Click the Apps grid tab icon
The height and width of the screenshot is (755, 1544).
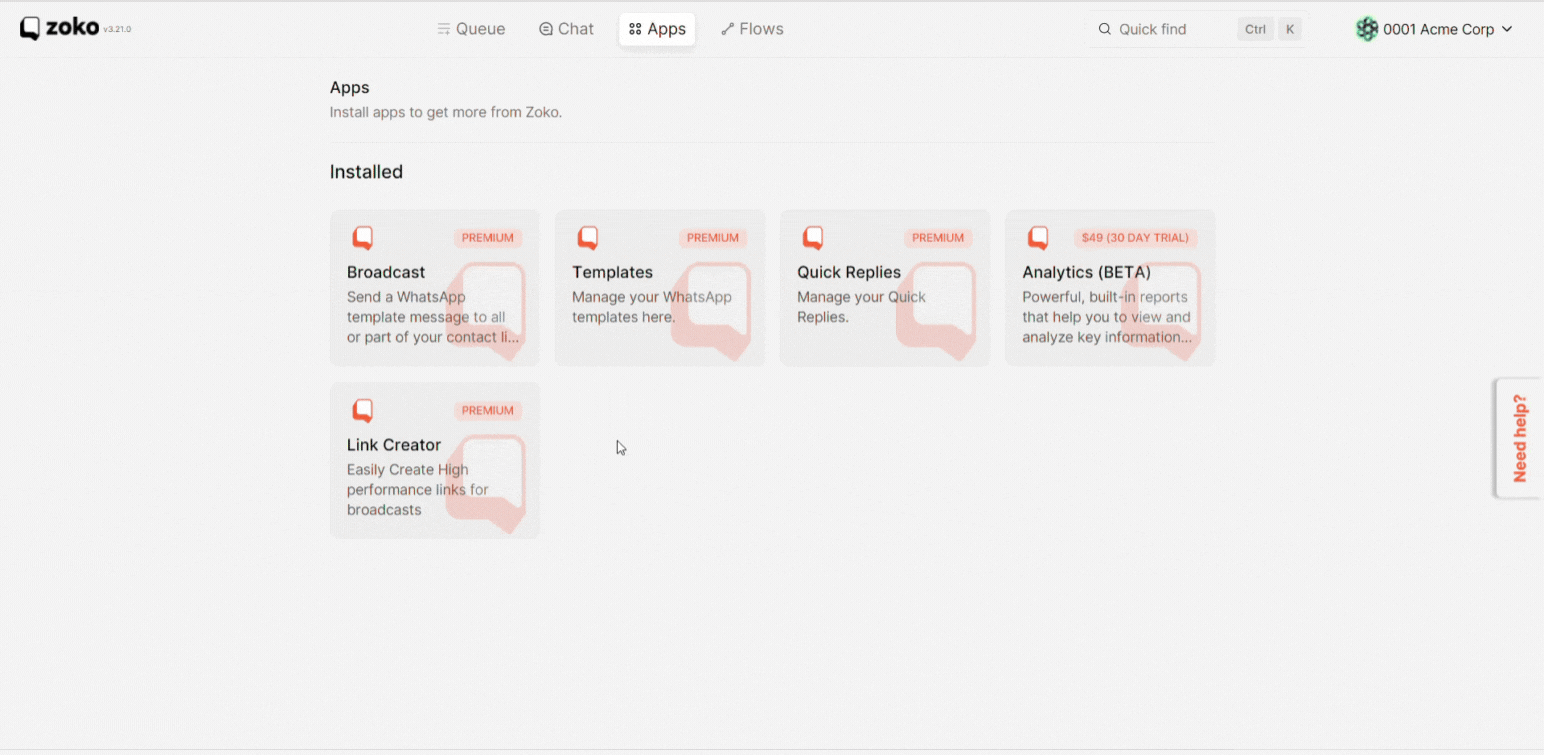[635, 29]
